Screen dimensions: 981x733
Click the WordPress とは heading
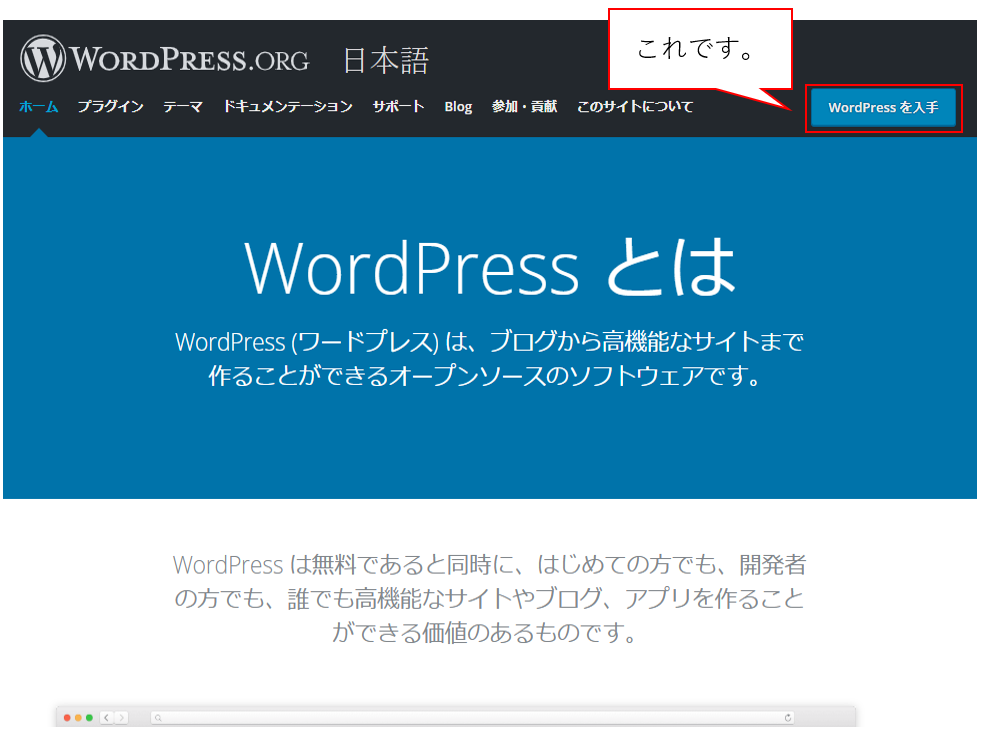(490, 268)
